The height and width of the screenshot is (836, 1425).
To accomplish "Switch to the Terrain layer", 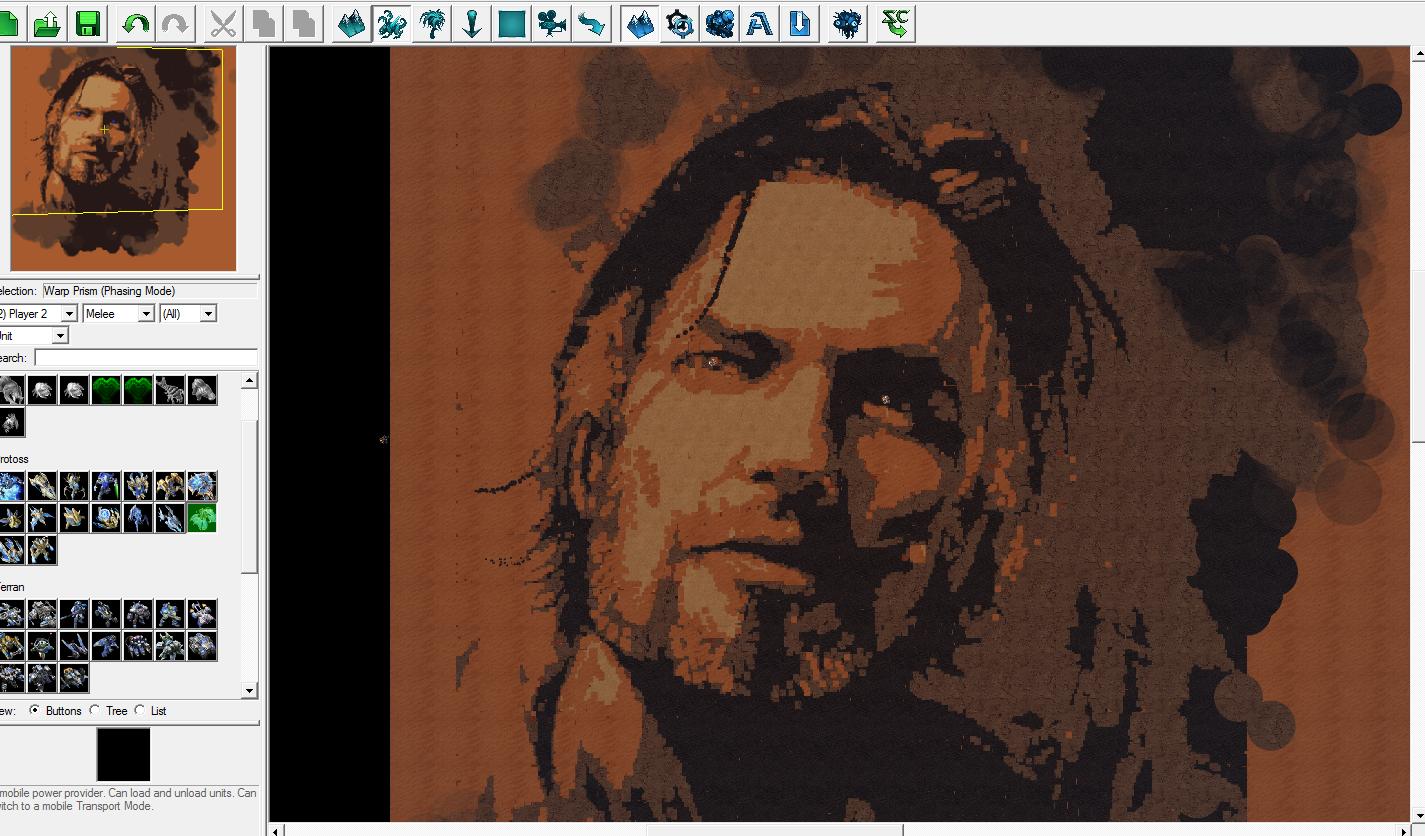I will point(351,23).
